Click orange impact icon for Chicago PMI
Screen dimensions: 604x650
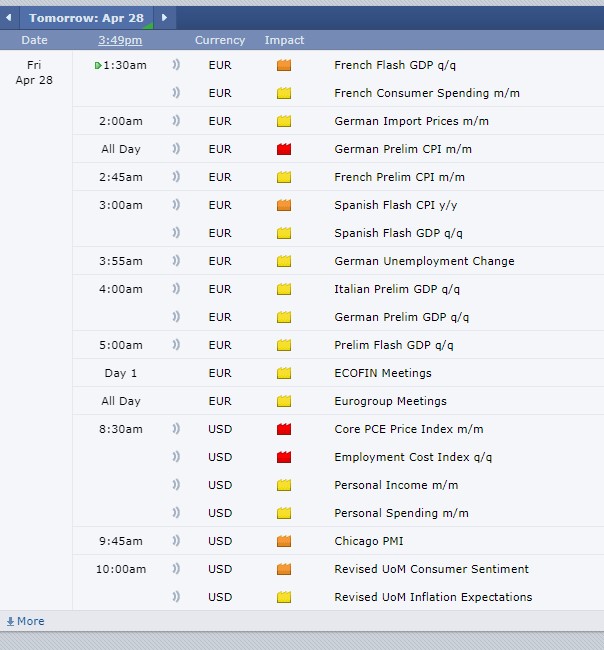click(x=284, y=541)
